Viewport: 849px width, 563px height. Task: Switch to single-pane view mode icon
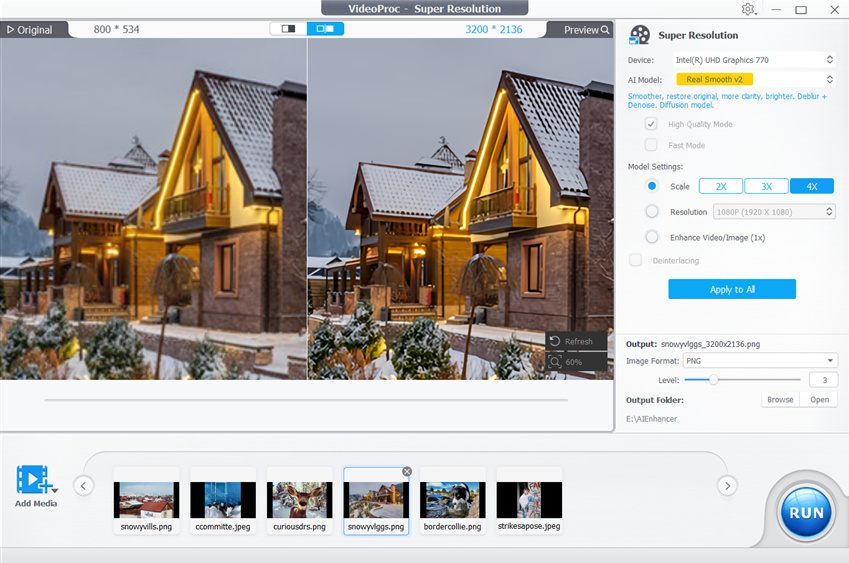288,29
